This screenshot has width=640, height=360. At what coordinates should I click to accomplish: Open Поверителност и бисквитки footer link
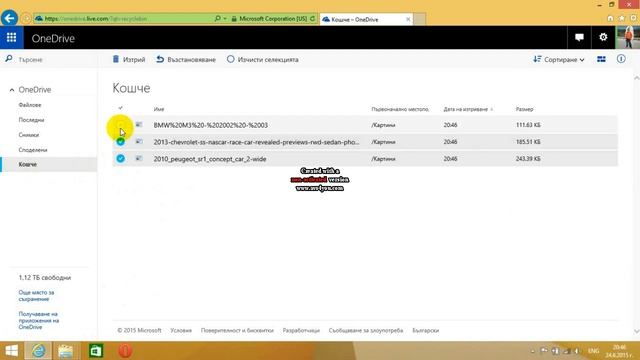[x=237, y=330]
